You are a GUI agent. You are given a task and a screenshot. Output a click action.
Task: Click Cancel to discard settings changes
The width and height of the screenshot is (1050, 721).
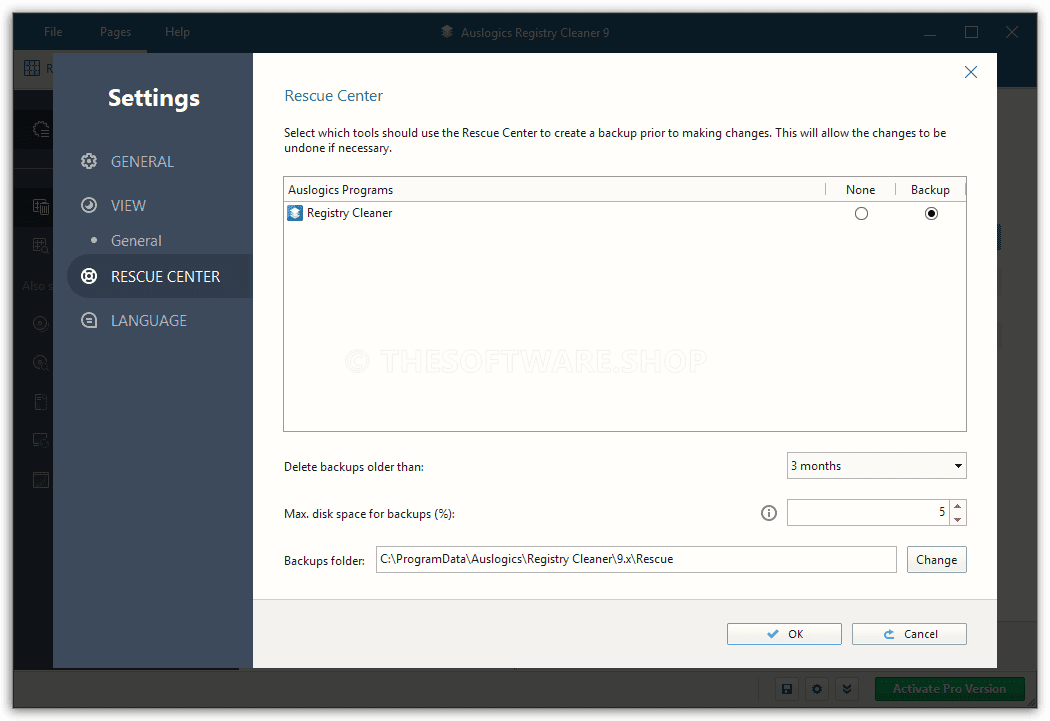tap(909, 633)
